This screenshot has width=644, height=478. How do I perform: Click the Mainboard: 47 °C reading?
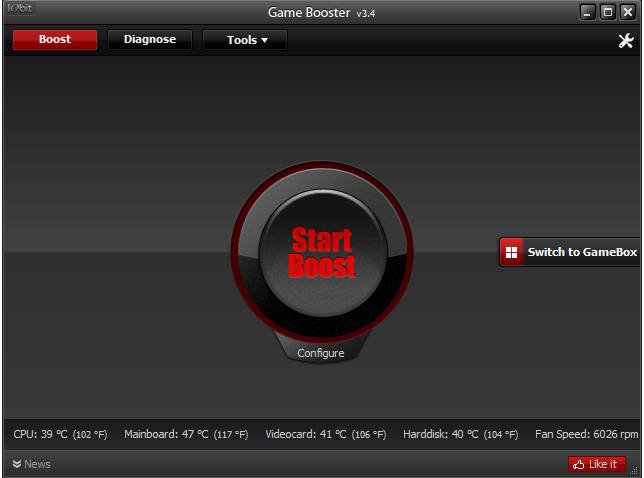pyautogui.click(x=186, y=434)
